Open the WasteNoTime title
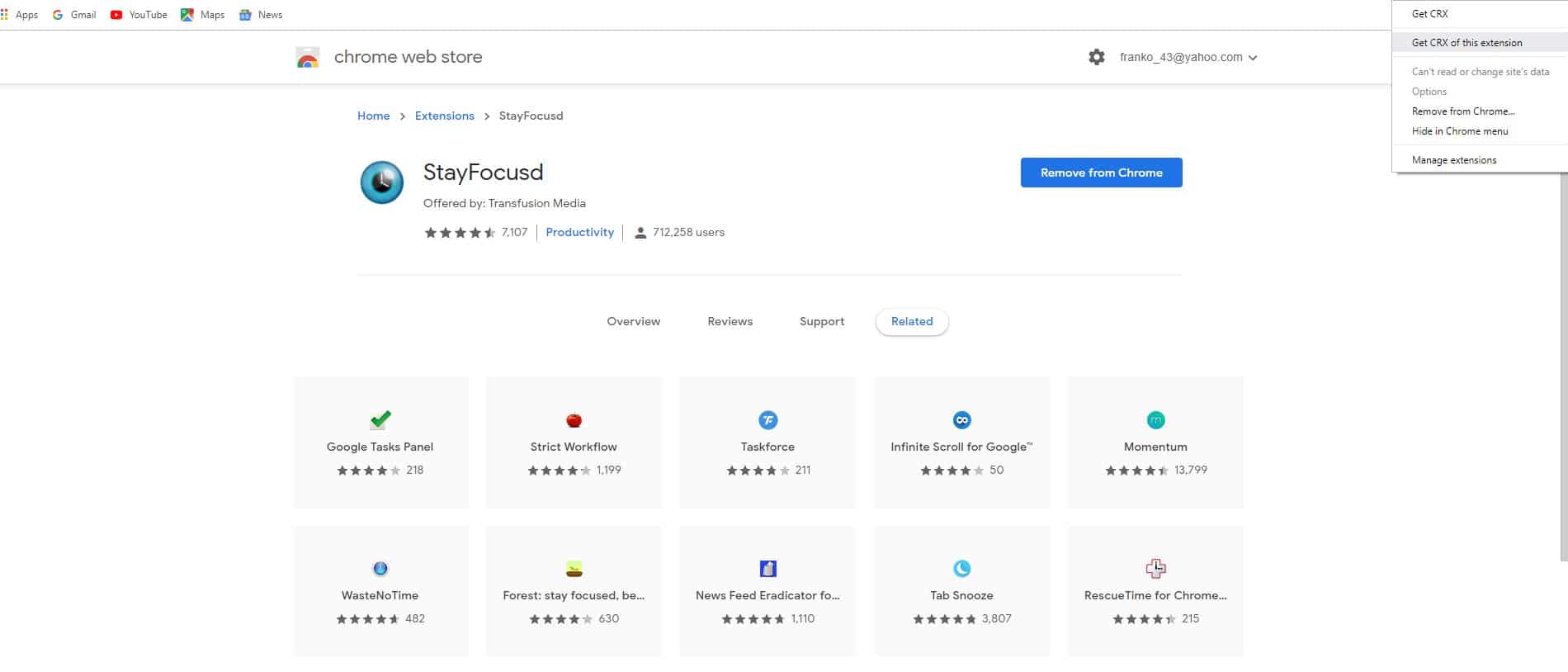The width and height of the screenshot is (1568, 672). click(x=380, y=595)
